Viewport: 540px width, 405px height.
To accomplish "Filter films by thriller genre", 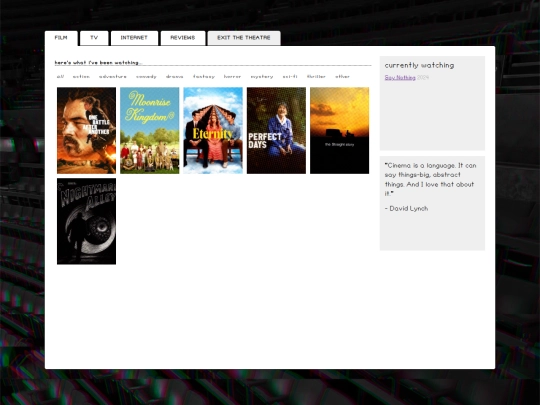I will (x=316, y=76).
